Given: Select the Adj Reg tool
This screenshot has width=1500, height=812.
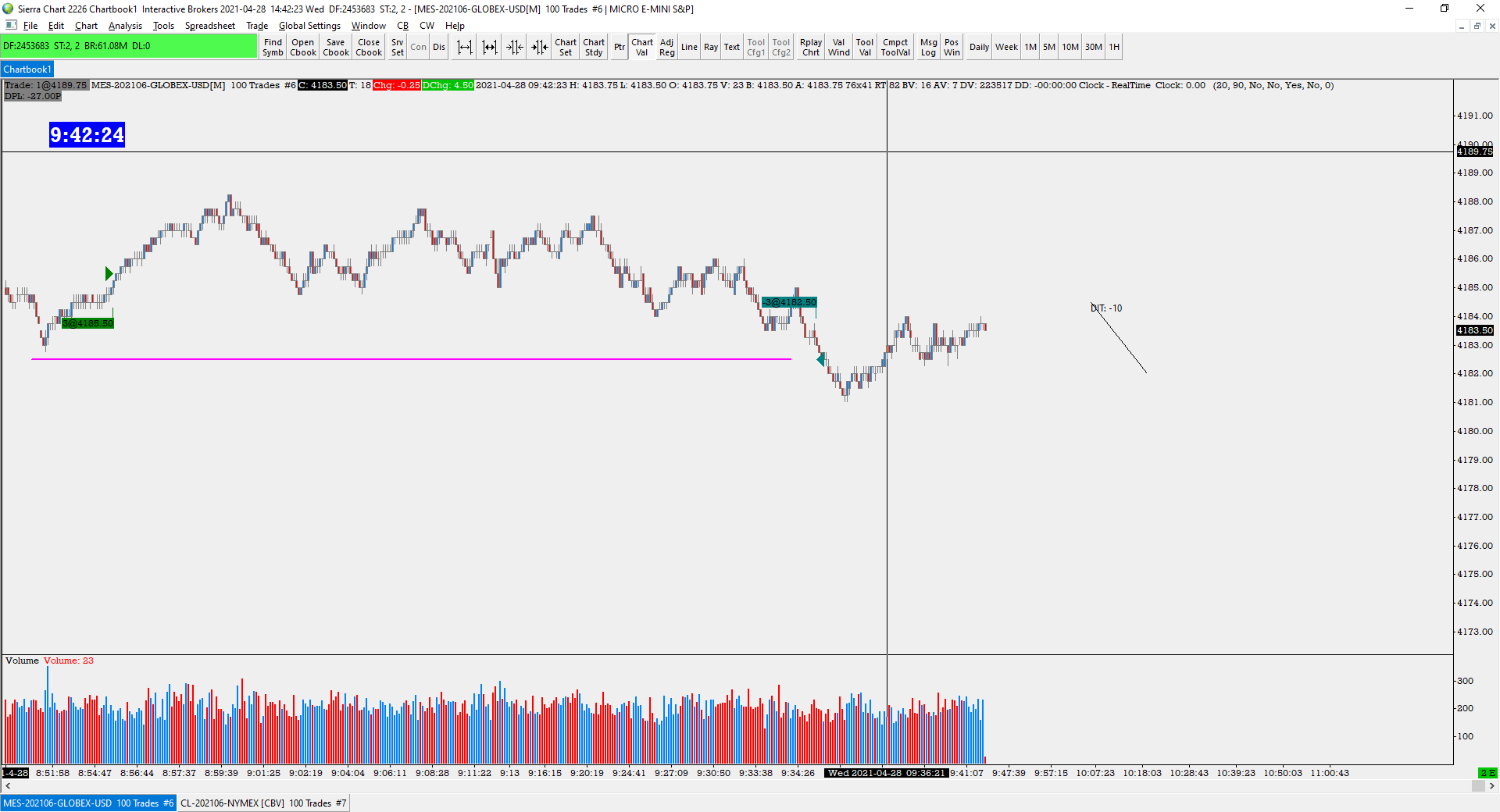Looking at the screenshot, I should click(667, 47).
